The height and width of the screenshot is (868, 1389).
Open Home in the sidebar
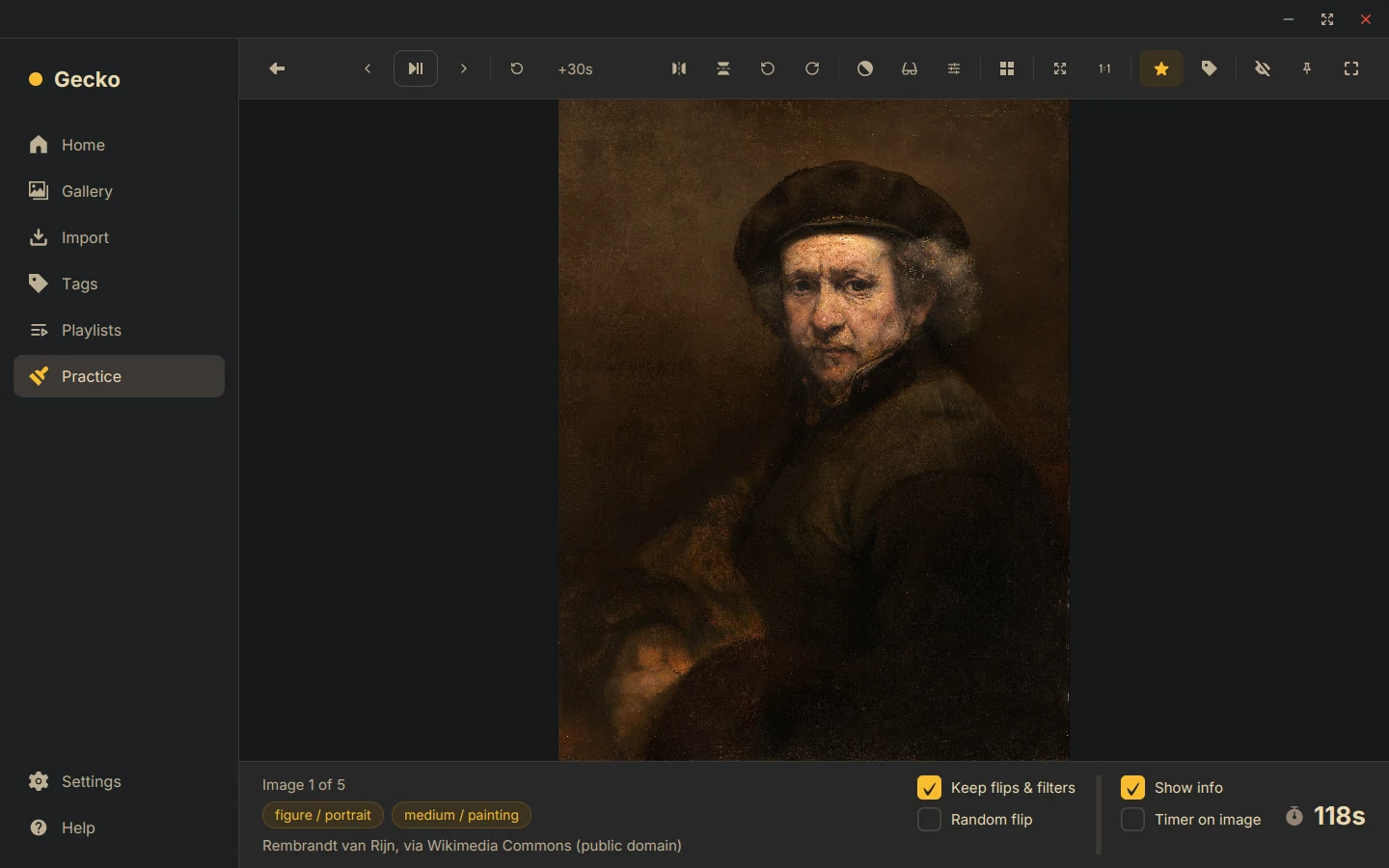coord(119,145)
